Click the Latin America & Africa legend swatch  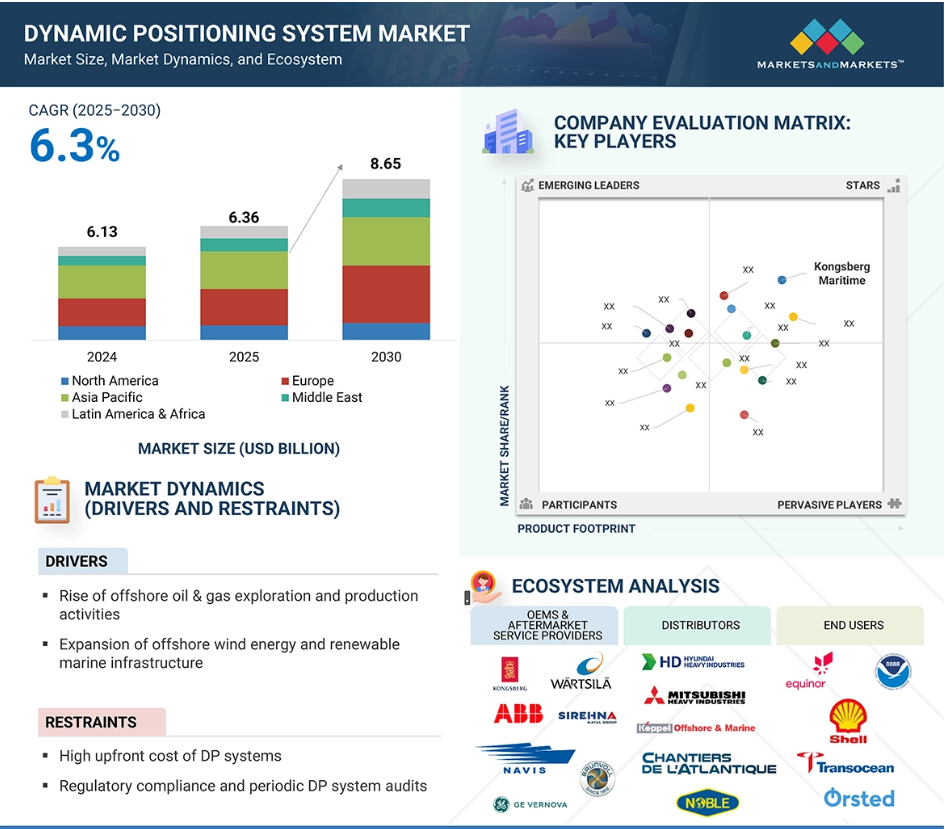point(64,414)
